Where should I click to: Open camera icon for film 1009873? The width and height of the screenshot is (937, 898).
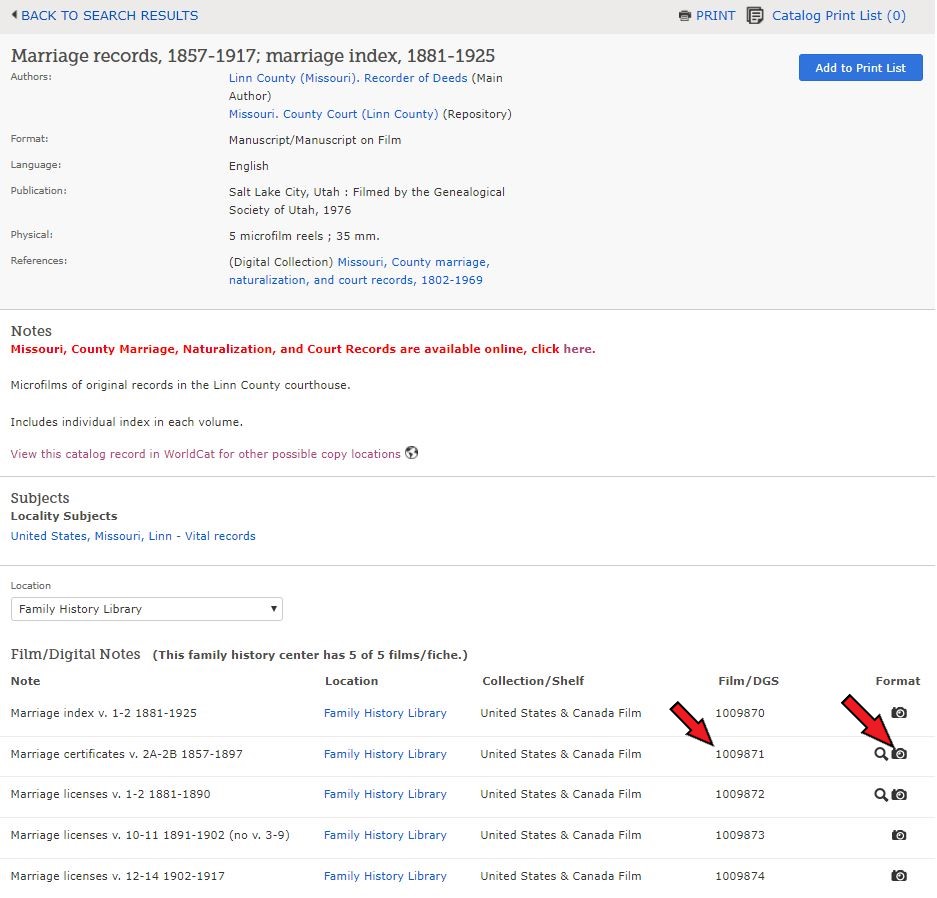pyautogui.click(x=898, y=835)
